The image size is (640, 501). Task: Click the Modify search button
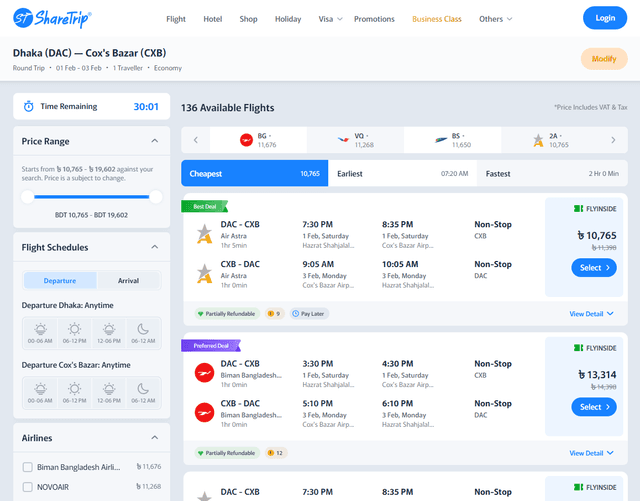click(x=604, y=59)
